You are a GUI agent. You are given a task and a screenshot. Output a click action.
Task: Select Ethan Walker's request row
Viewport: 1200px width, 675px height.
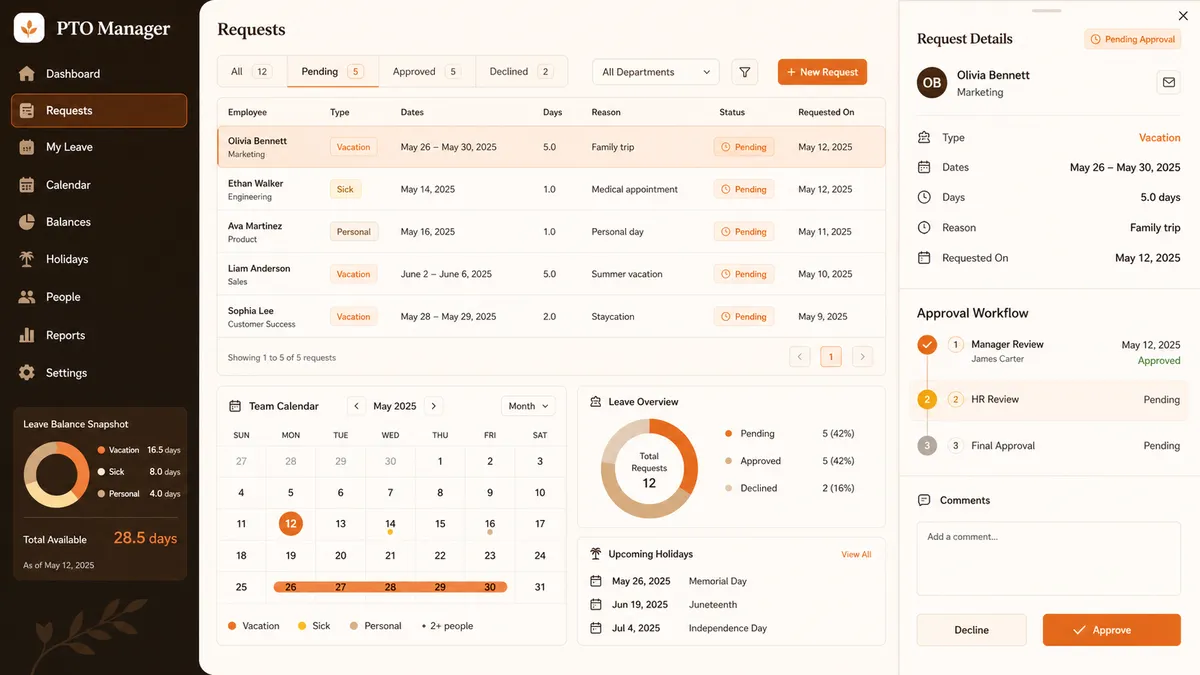coord(551,189)
